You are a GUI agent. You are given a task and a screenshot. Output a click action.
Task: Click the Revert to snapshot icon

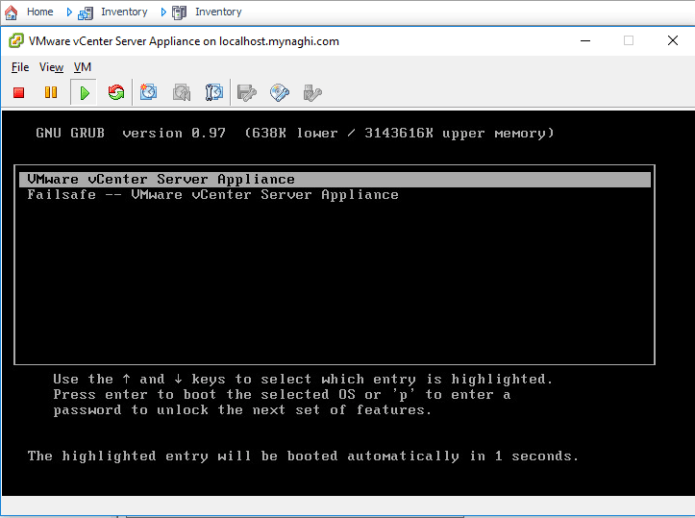click(x=181, y=93)
